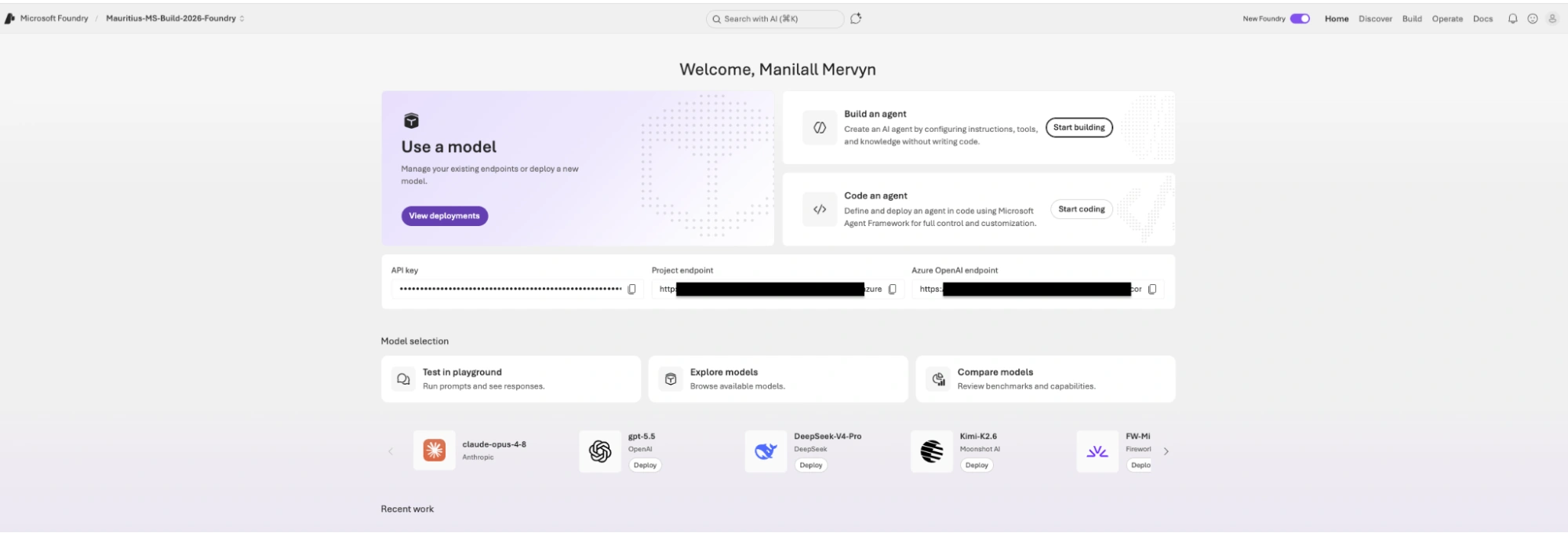Open Test in playground card

point(511,379)
